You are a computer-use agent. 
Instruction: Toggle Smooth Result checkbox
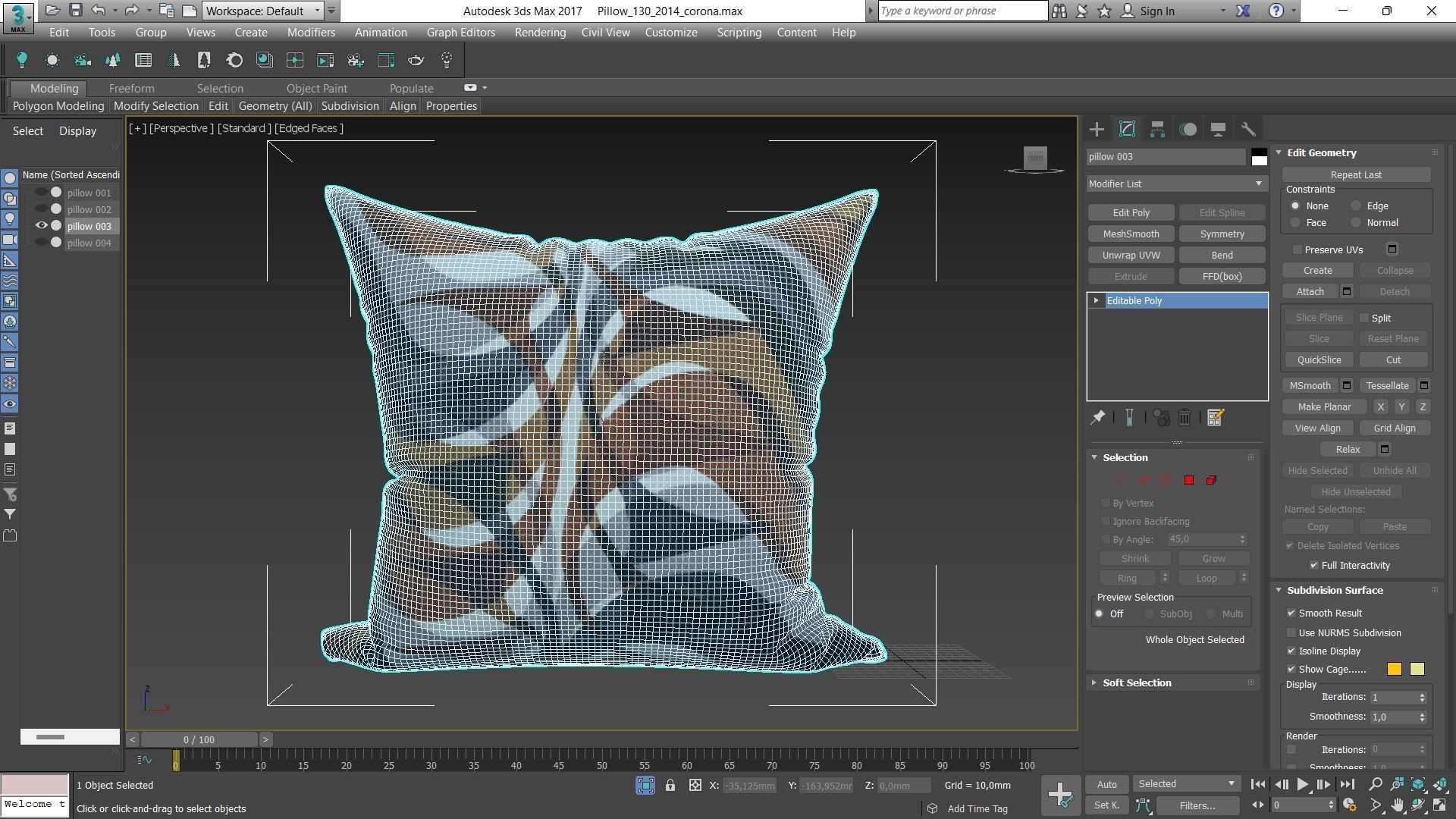1291,613
